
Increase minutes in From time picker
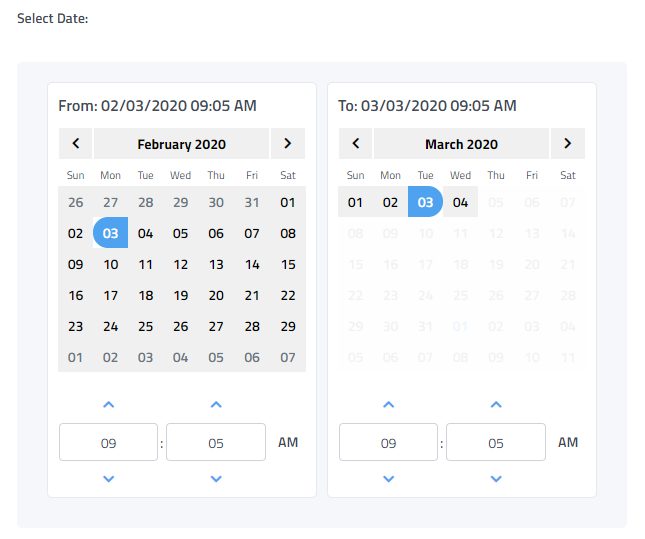coord(216,405)
